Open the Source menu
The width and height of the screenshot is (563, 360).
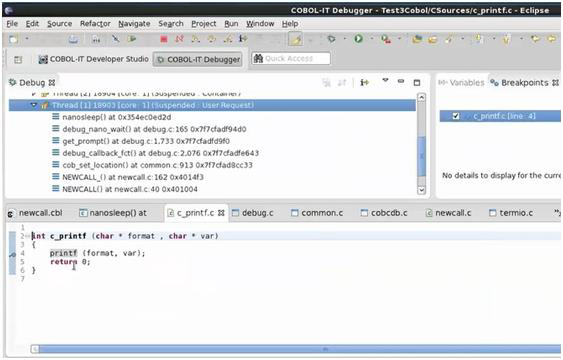pyautogui.click(x=60, y=24)
